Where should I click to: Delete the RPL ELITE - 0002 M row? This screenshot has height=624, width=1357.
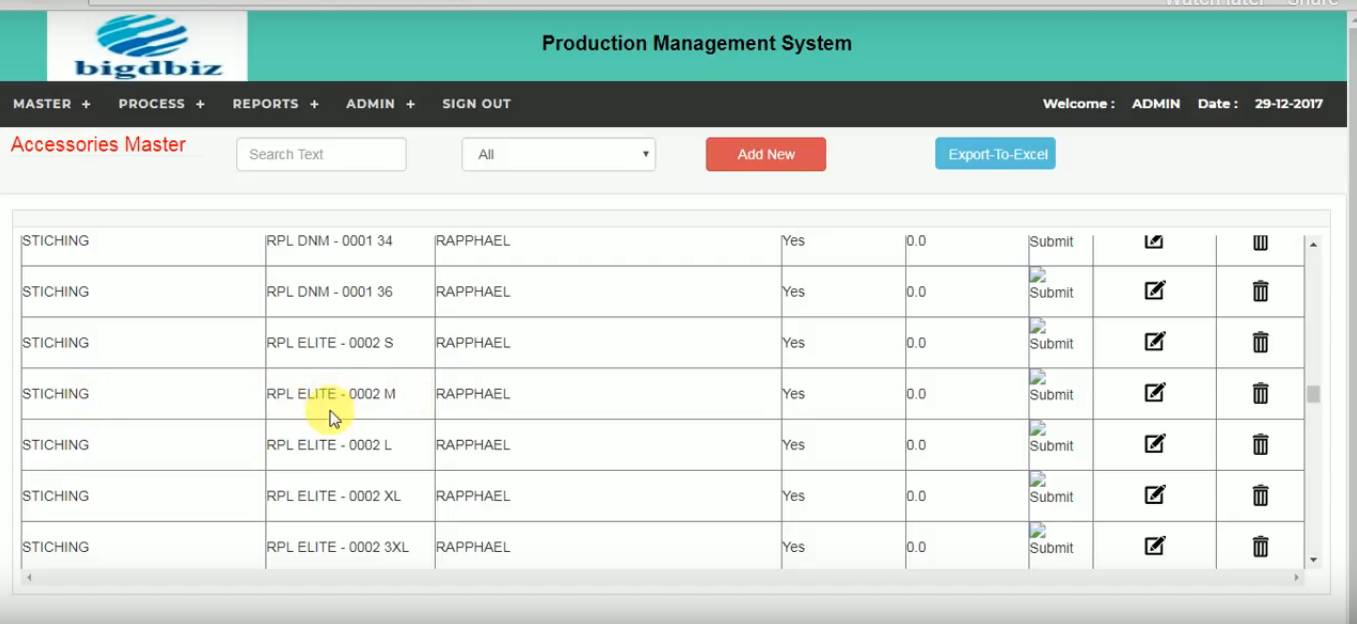[x=1260, y=393]
